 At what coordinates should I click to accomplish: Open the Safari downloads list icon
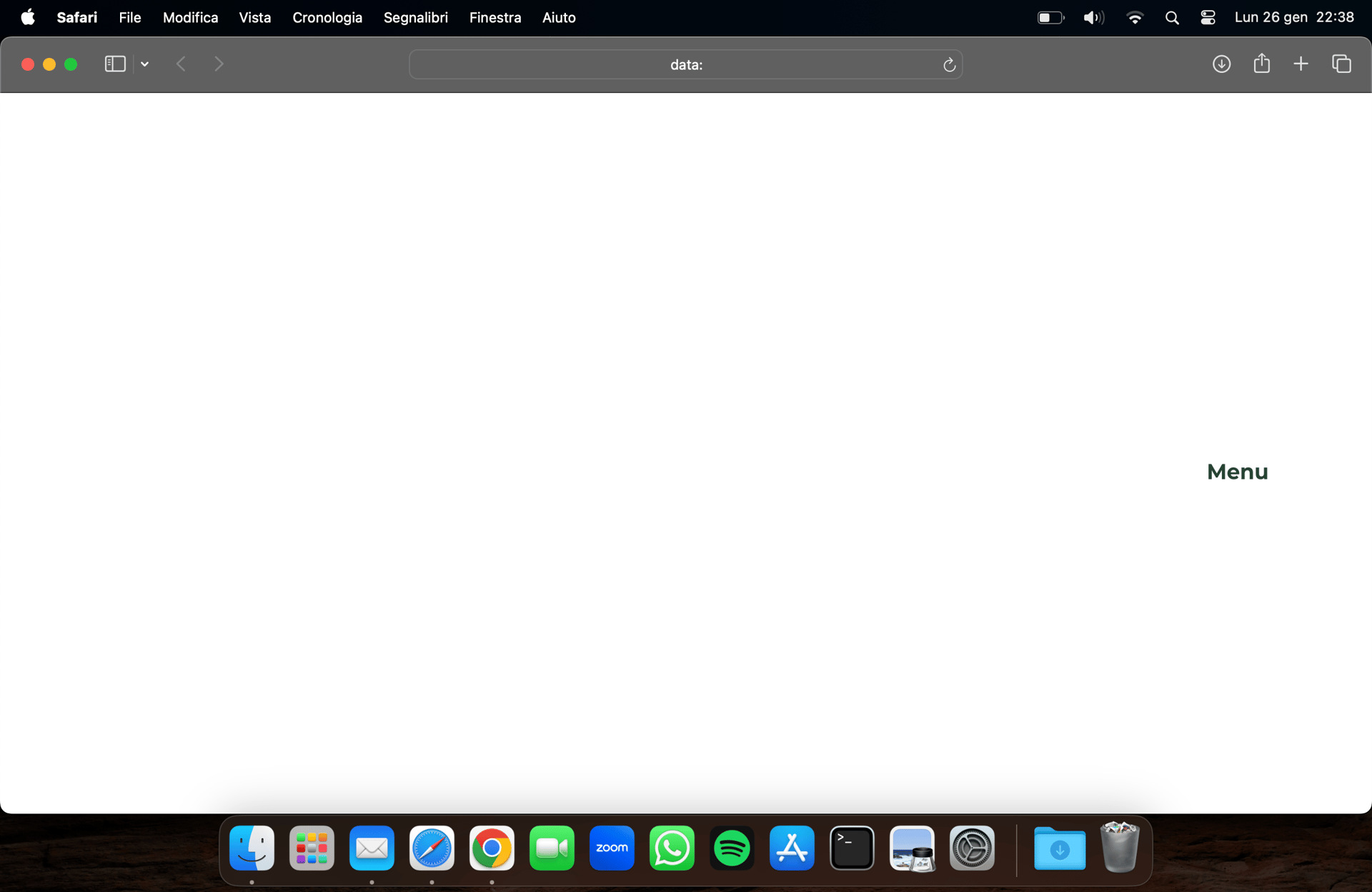[x=1221, y=64]
